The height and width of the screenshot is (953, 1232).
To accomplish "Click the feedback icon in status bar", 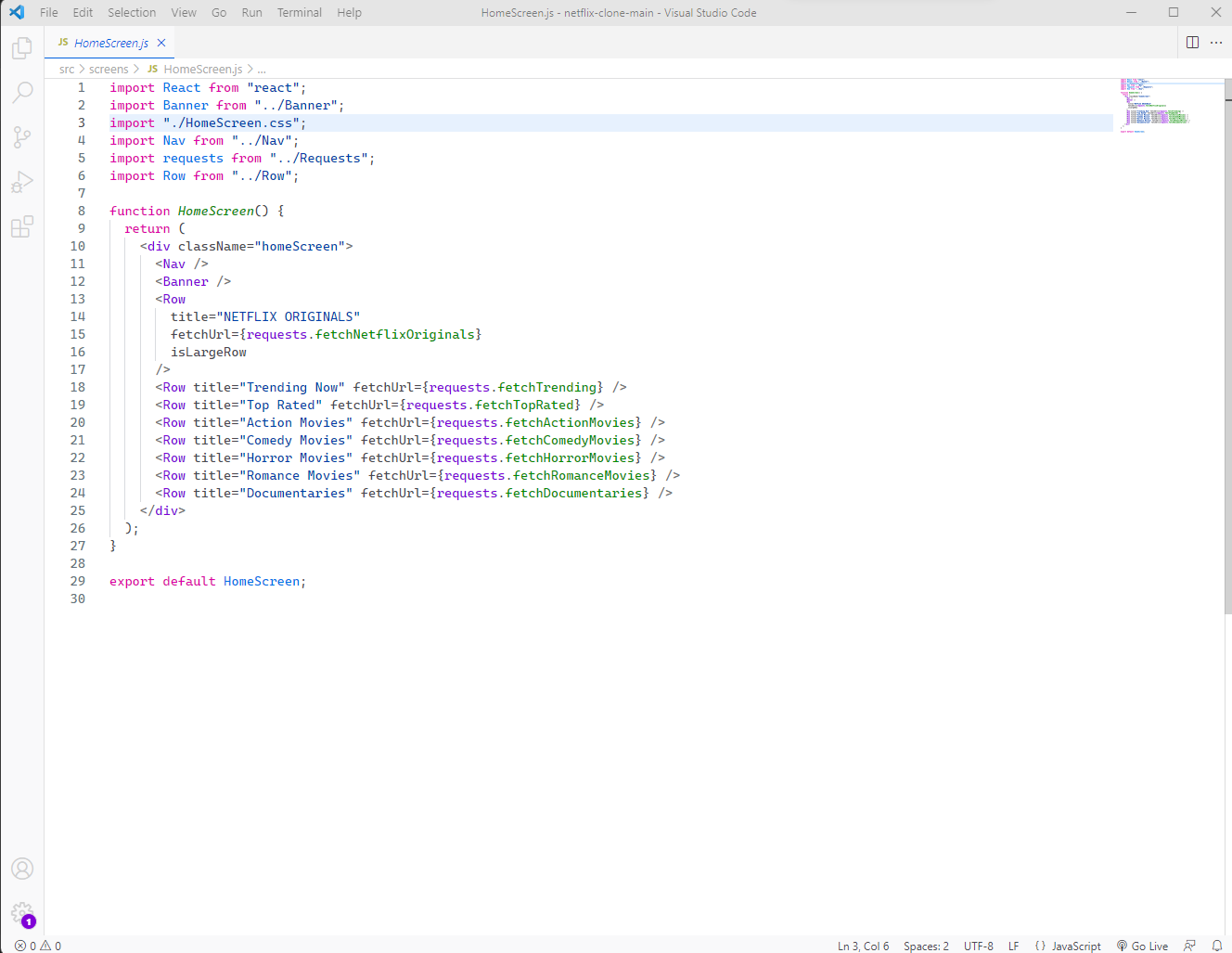I will (x=1190, y=946).
